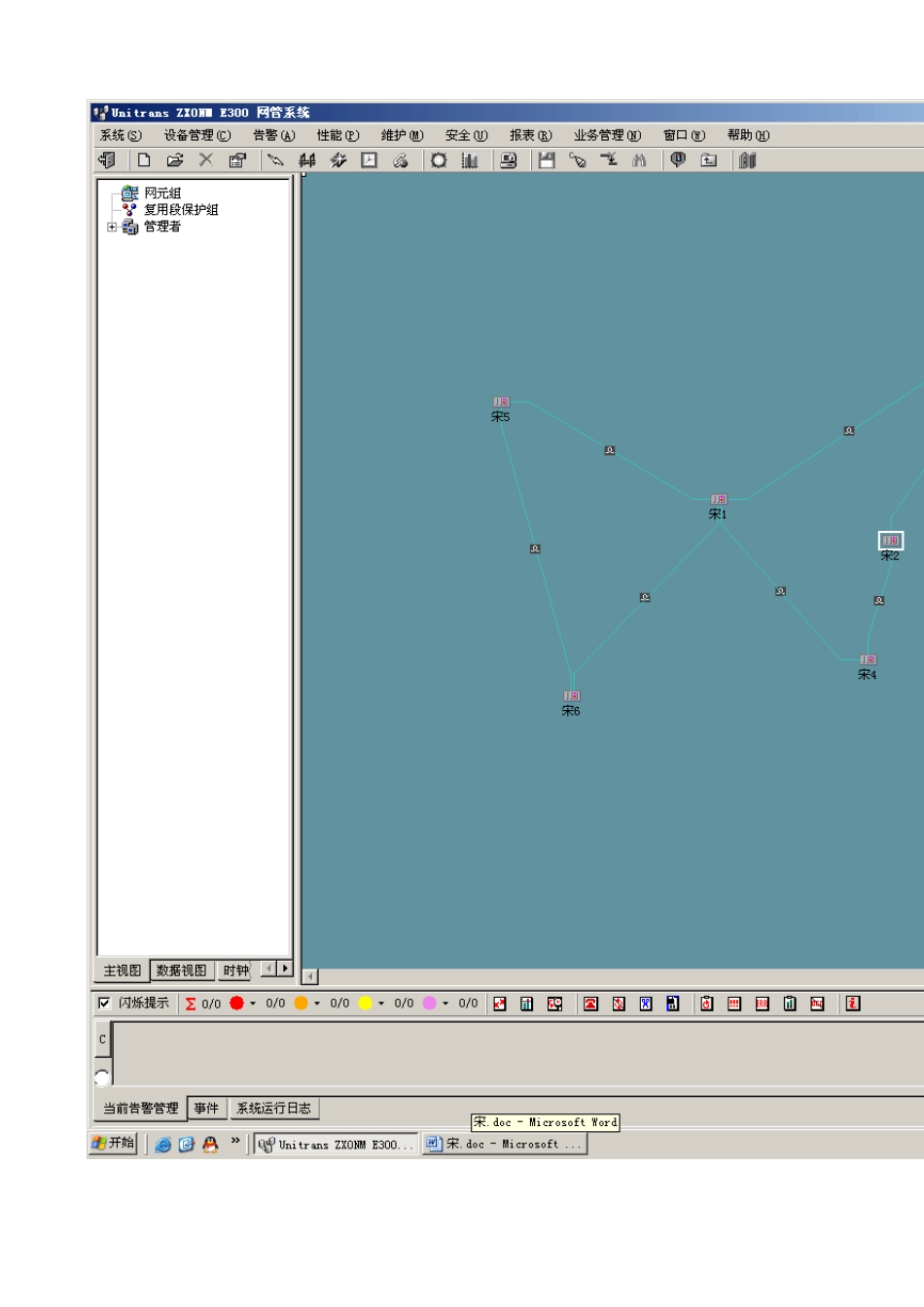This screenshot has width=924, height=1307.
Task: Click the 宋.doc Microsoft Word taskbar button
Action: tap(505, 1145)
